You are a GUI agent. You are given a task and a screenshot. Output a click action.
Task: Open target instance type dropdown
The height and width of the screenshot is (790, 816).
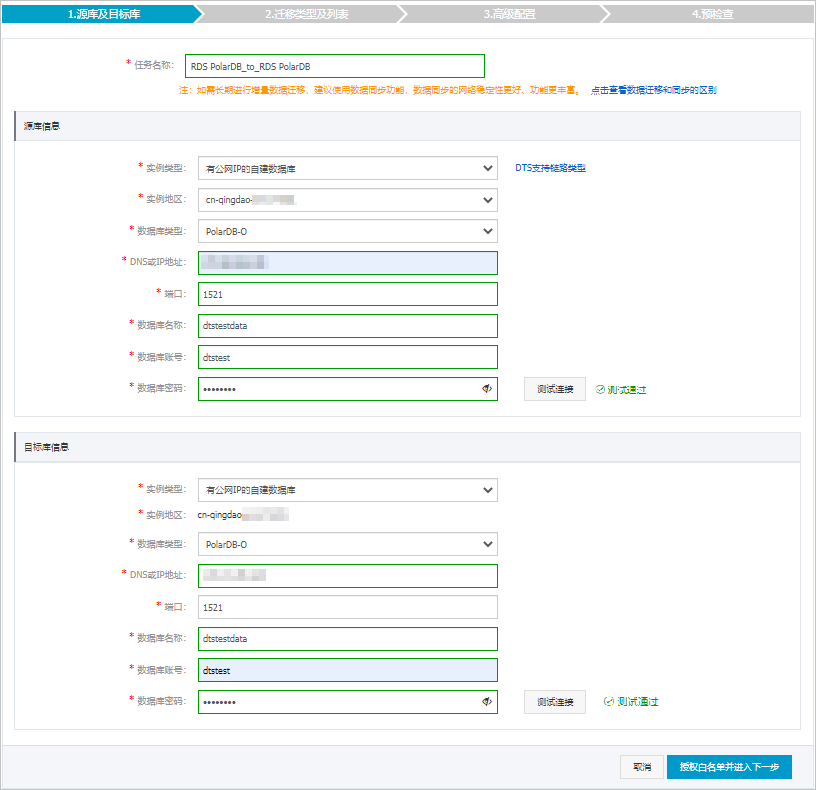(348, 490)
